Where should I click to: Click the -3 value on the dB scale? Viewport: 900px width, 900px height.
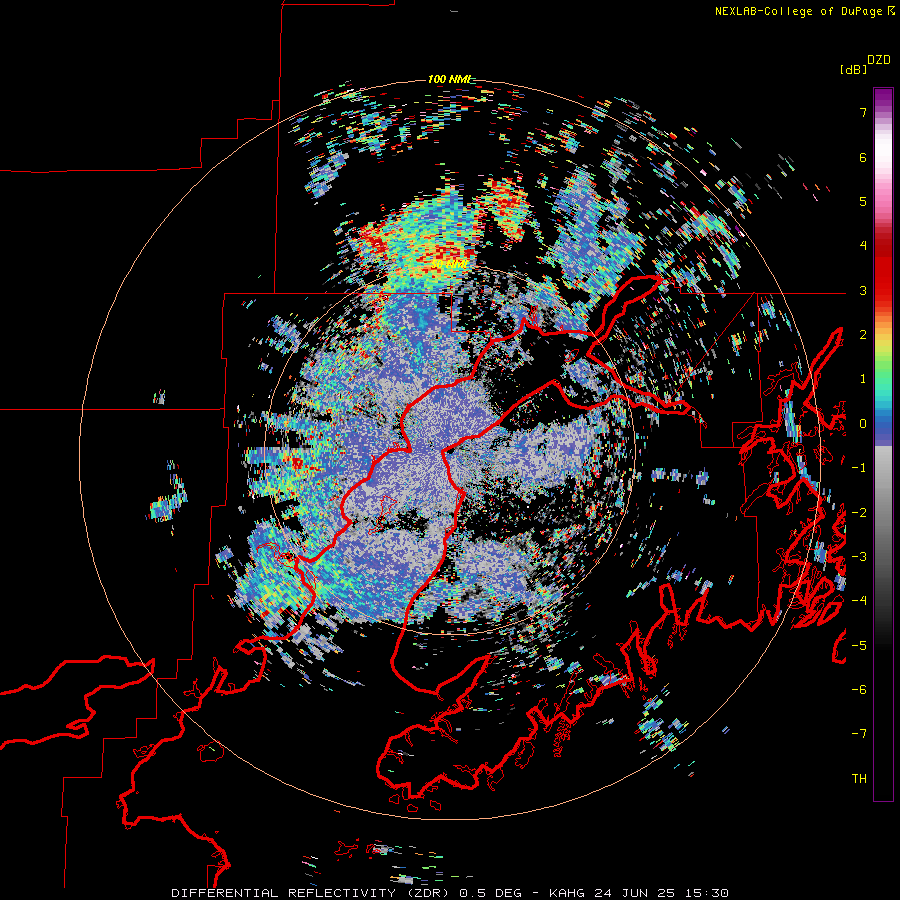[859, 556]
